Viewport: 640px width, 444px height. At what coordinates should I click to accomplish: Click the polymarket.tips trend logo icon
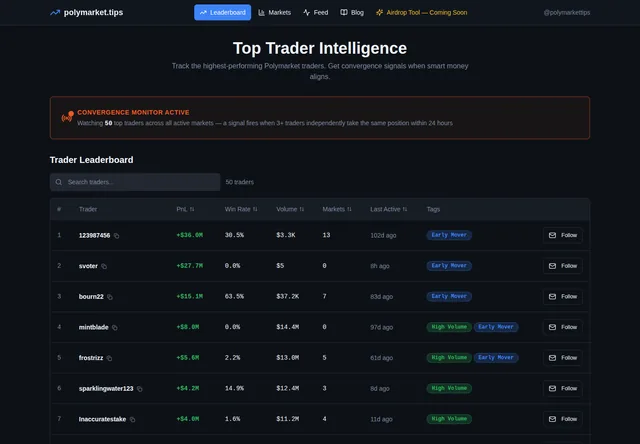(55, 13)
